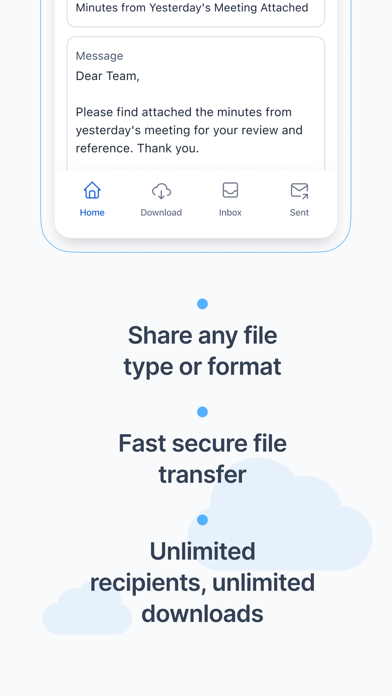
Task: Click the blue dot above 'Share any file'
Action: click(202, 304)
